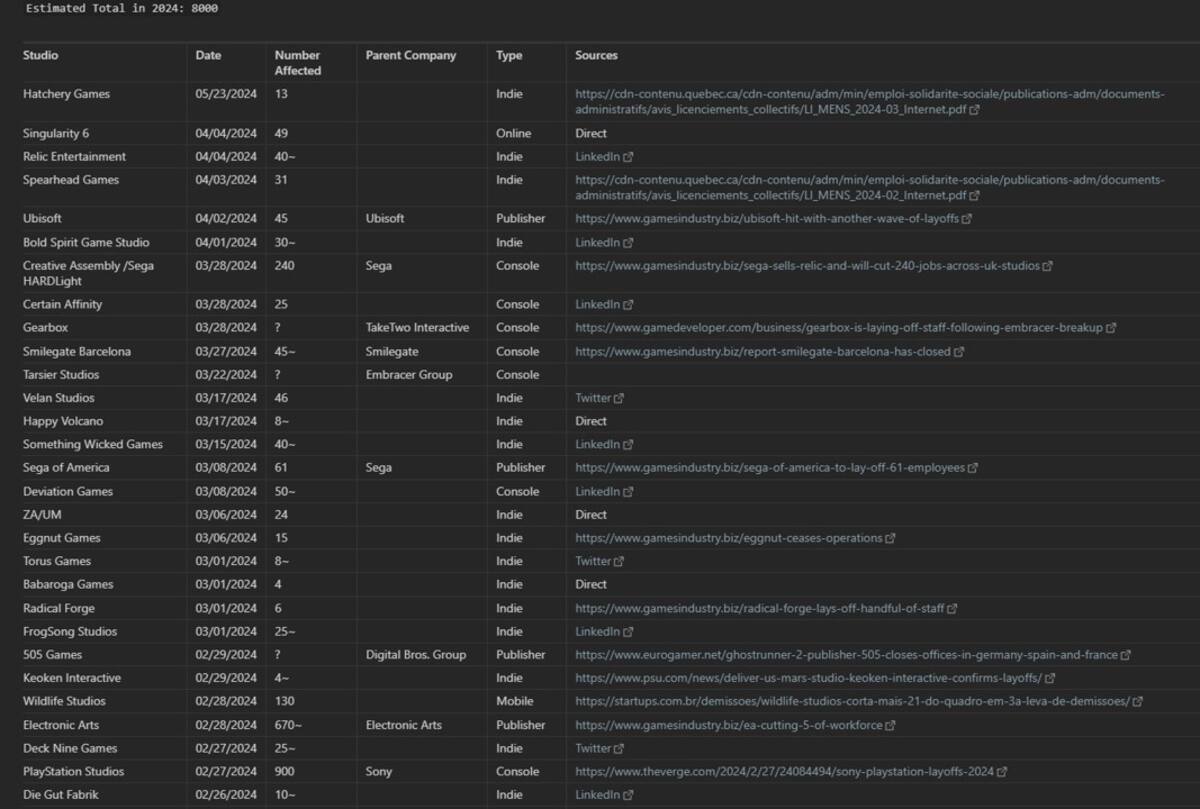This screenshot has height=809, width=1200.
Task: Click the Studio column header
Action: point(41,56)
